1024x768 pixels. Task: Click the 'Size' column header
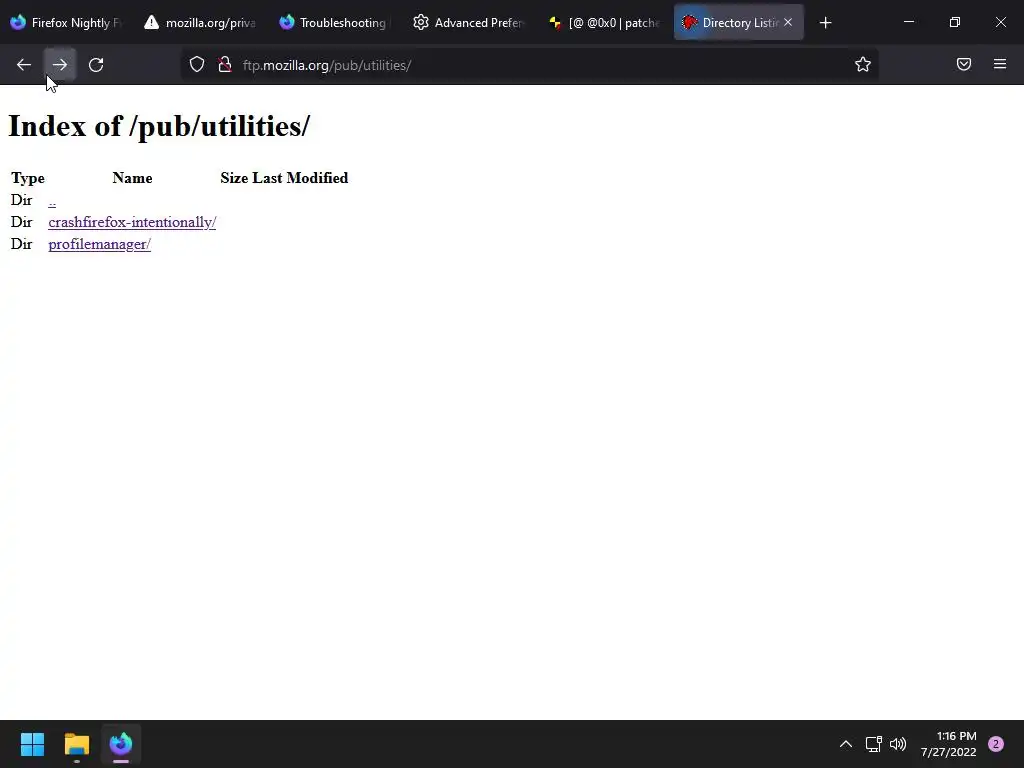tap(234, 178)
